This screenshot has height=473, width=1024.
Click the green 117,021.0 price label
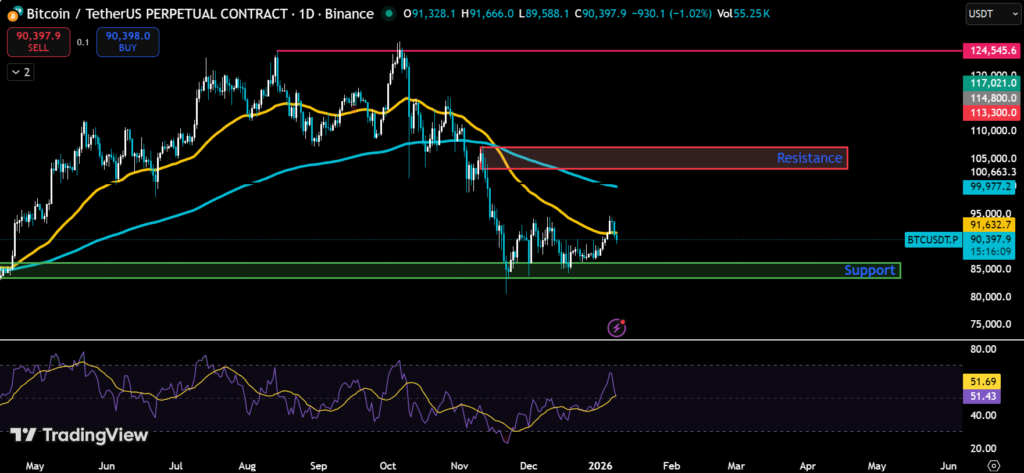991,87
